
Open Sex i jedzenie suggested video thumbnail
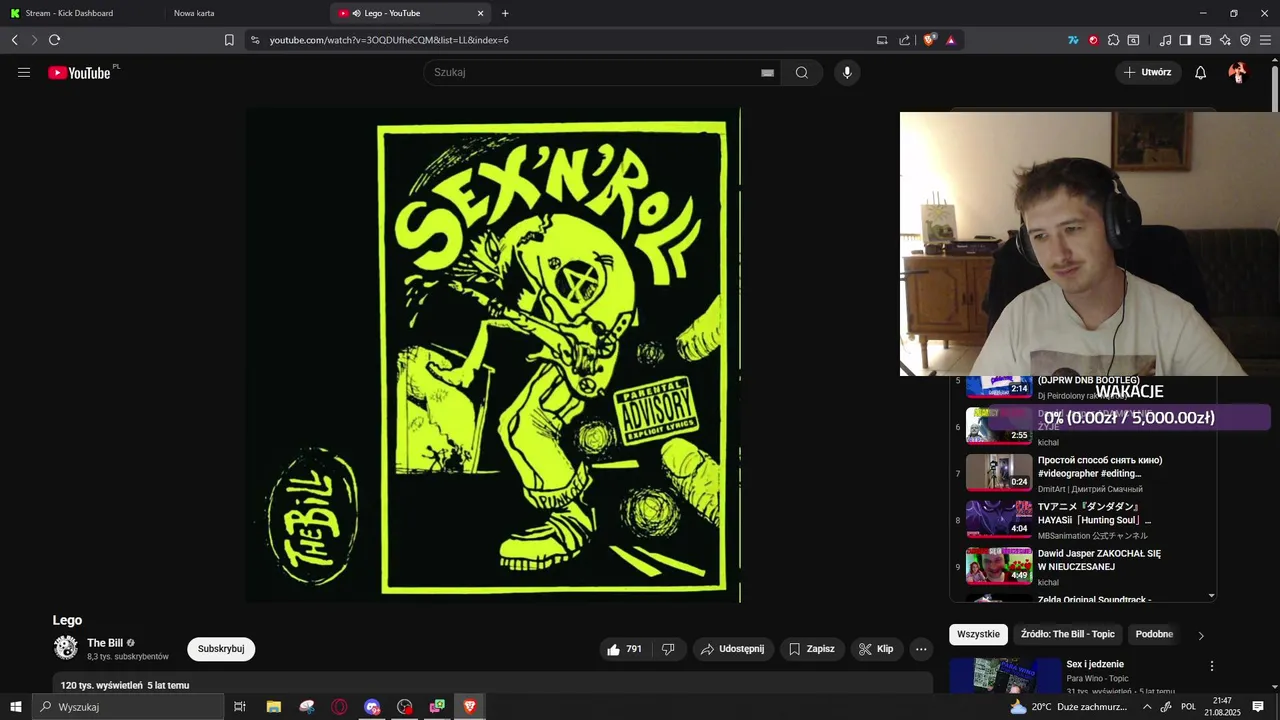click(1005, 675)
